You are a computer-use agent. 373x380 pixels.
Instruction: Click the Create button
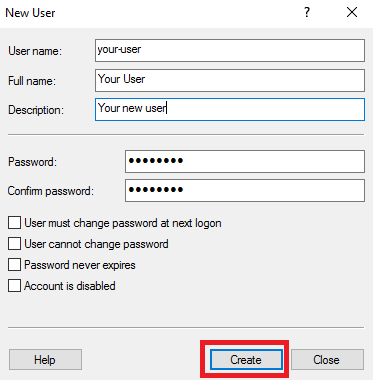246,360
